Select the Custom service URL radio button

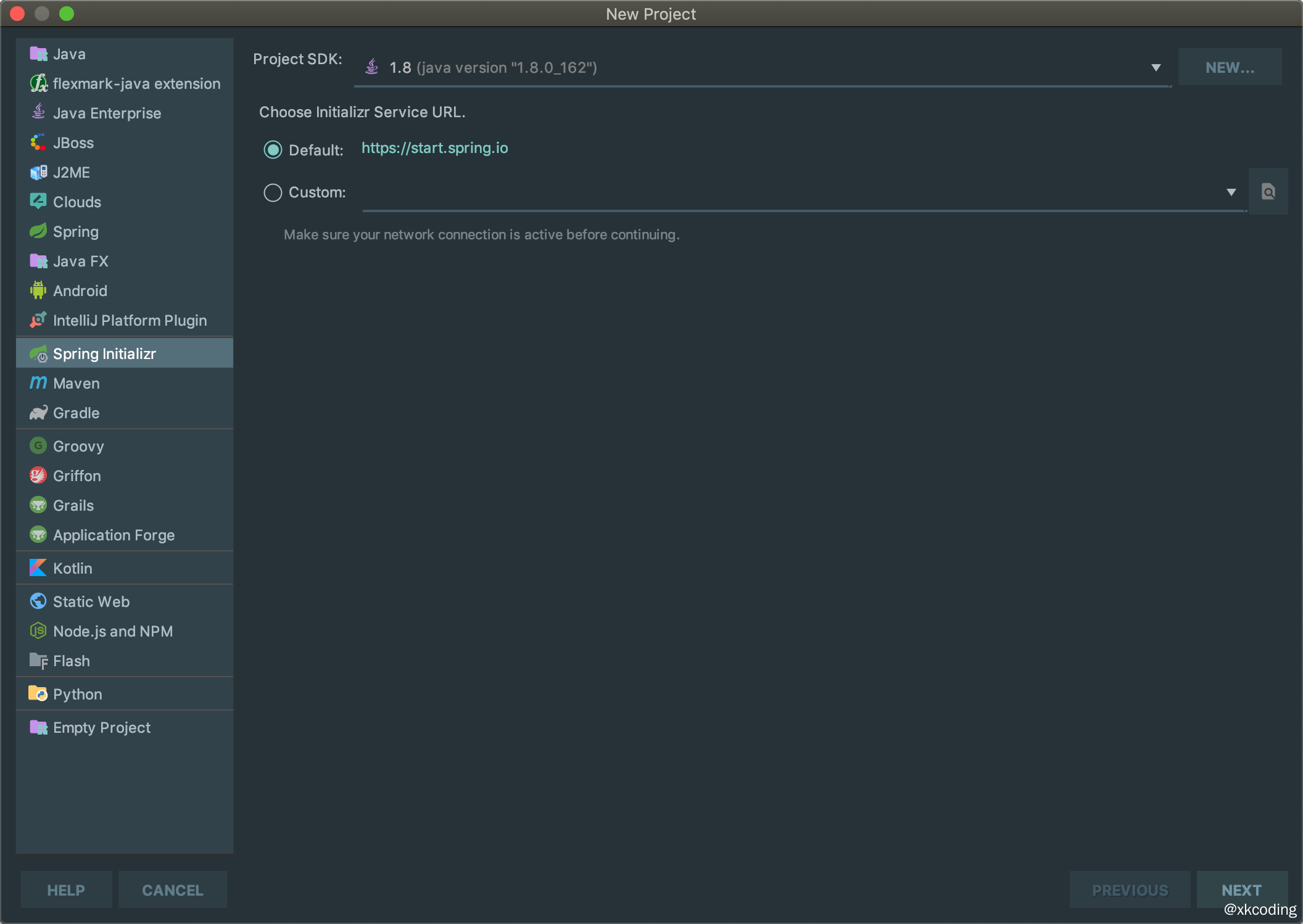coord(273,192)
